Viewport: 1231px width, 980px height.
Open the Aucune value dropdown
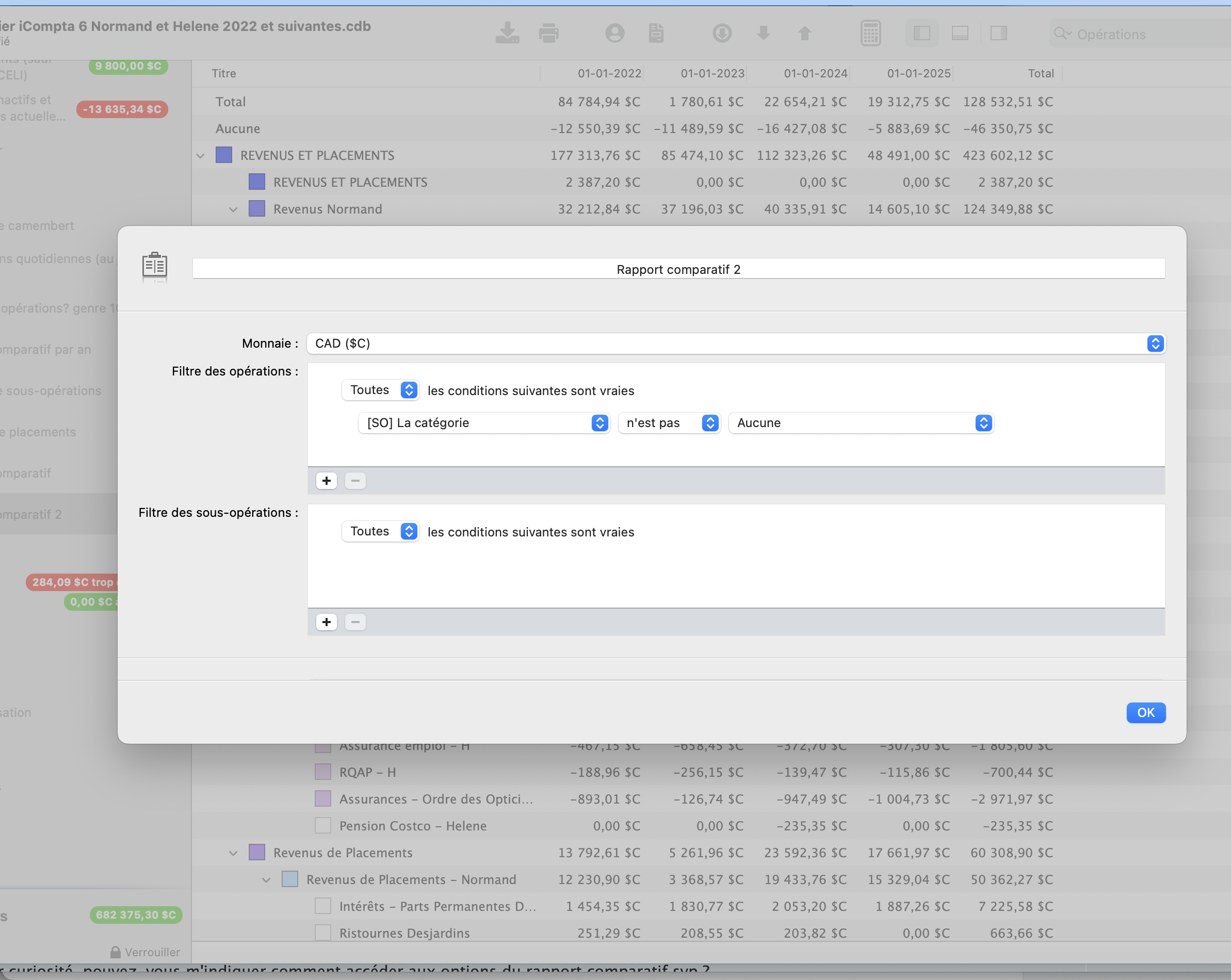point(861,423)
